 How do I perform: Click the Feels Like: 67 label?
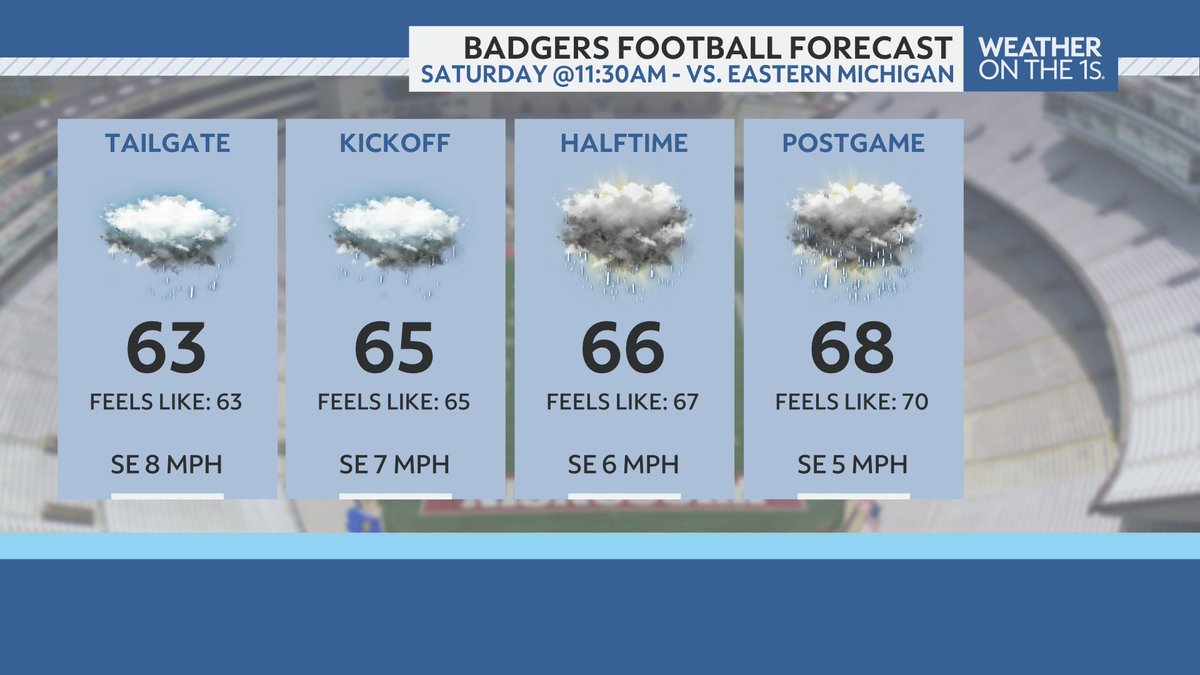point(623,403)
